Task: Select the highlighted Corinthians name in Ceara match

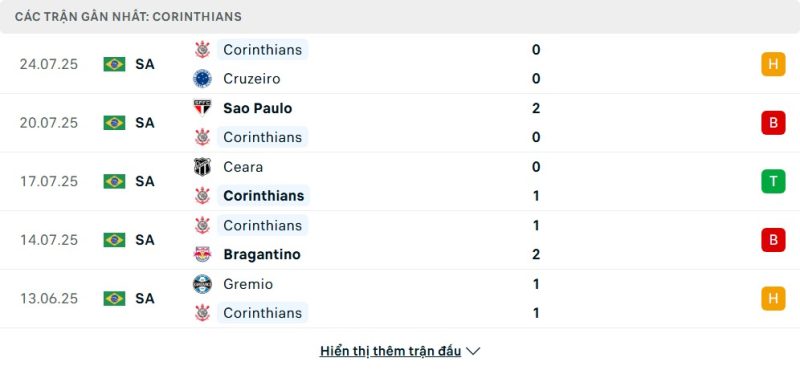Action: click(264, 196)
